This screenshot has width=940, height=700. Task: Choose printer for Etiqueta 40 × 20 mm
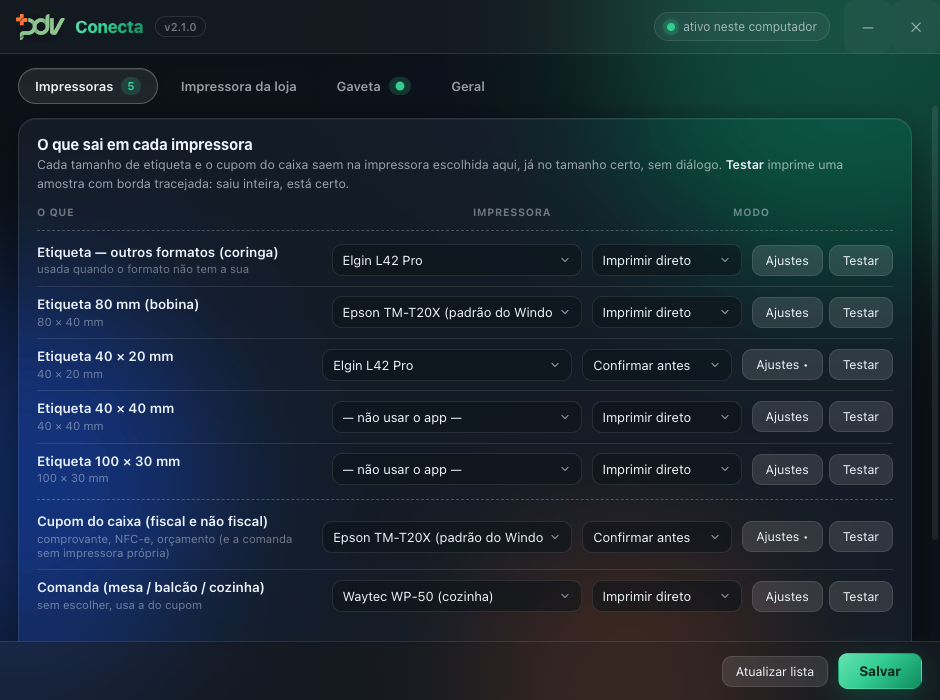coord(447,365)
